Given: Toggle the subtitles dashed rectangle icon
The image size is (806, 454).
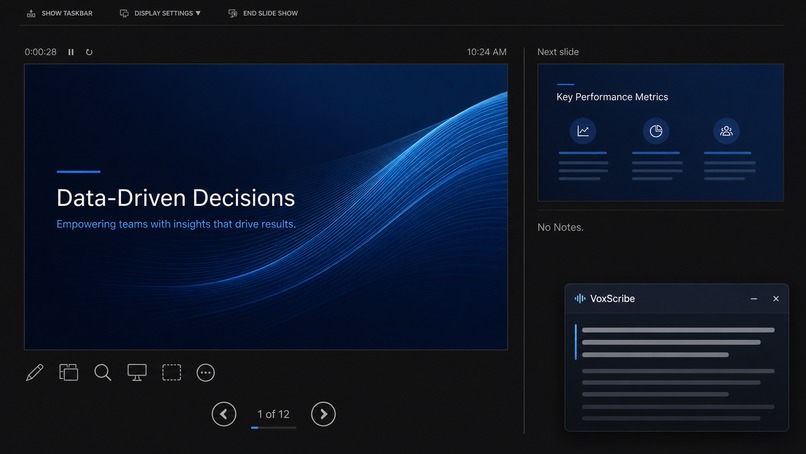Looking at the screenshot, I should pos(171,372).
